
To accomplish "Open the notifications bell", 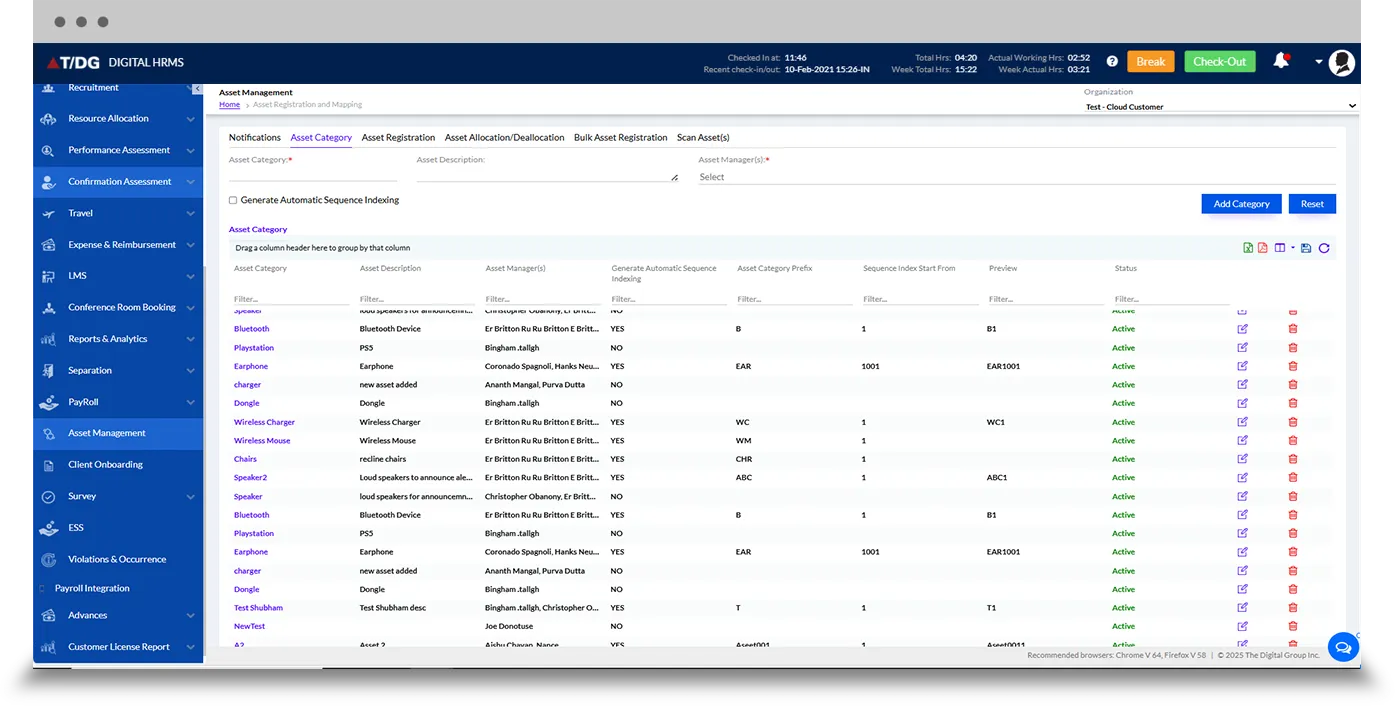I will [1280, 61].
